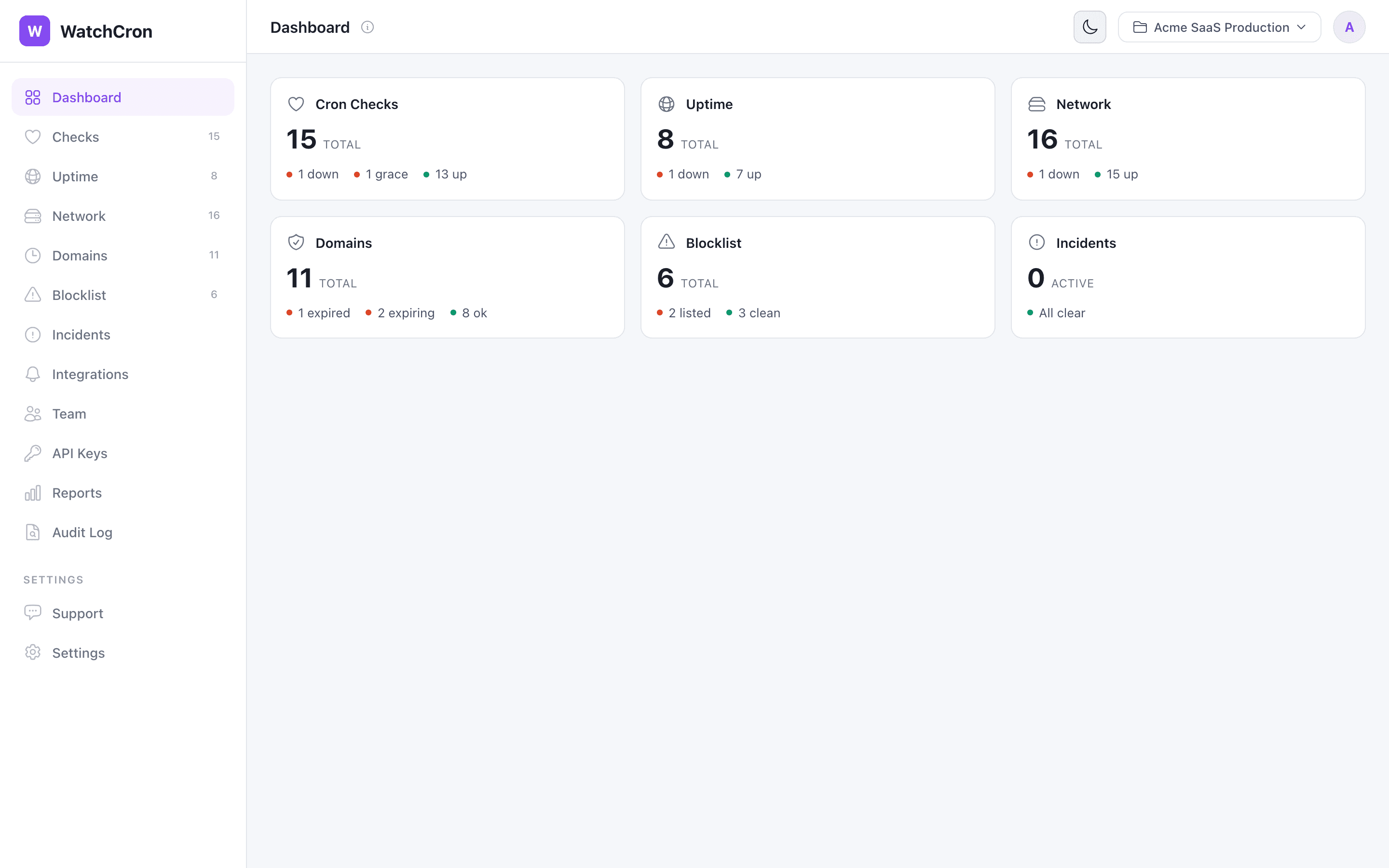Click the Incidents card title
Viewport: 1389px width, 868px height.
(1086, 244)
